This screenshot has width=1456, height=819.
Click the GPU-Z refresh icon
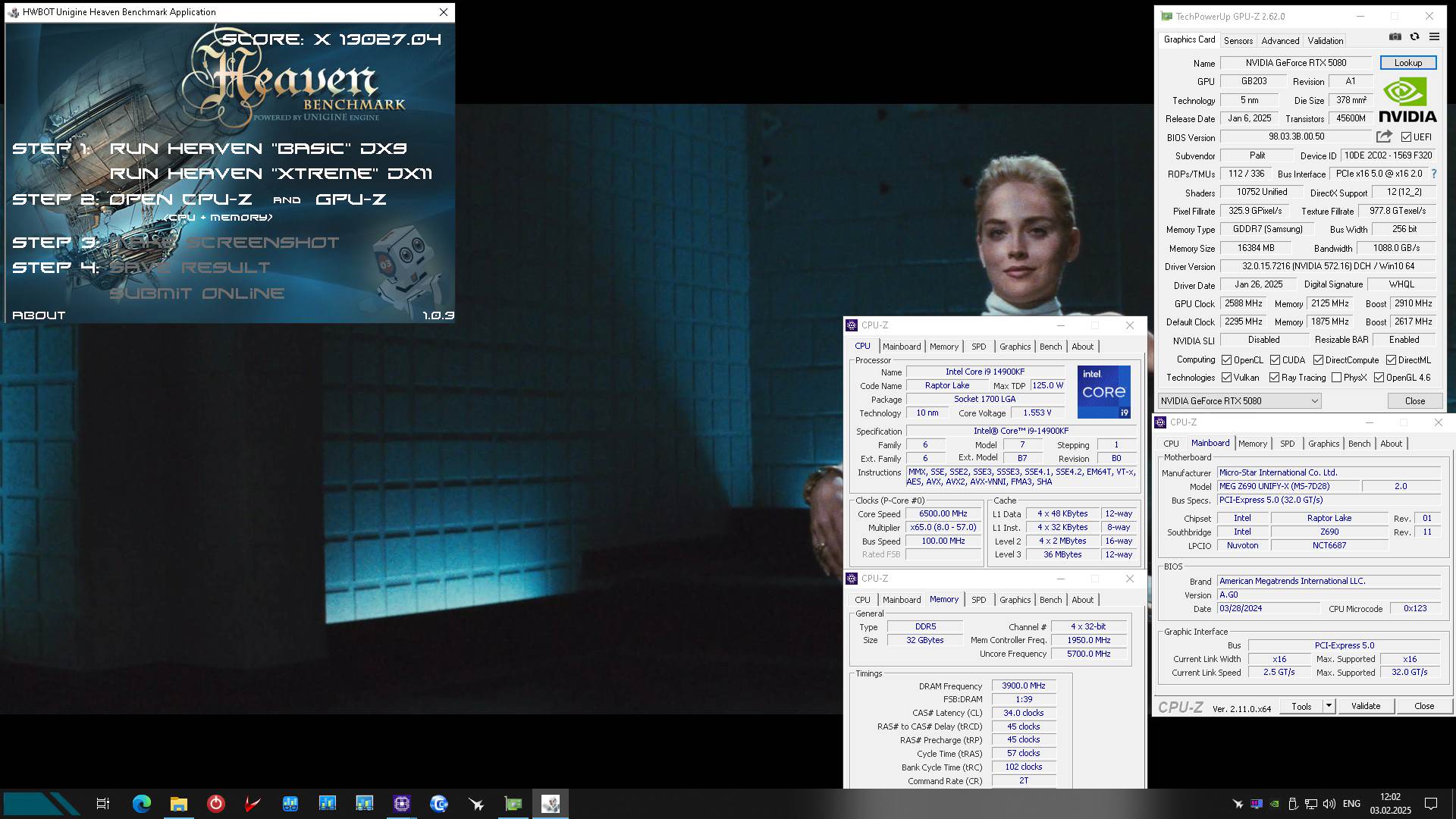coord(1414,36)
